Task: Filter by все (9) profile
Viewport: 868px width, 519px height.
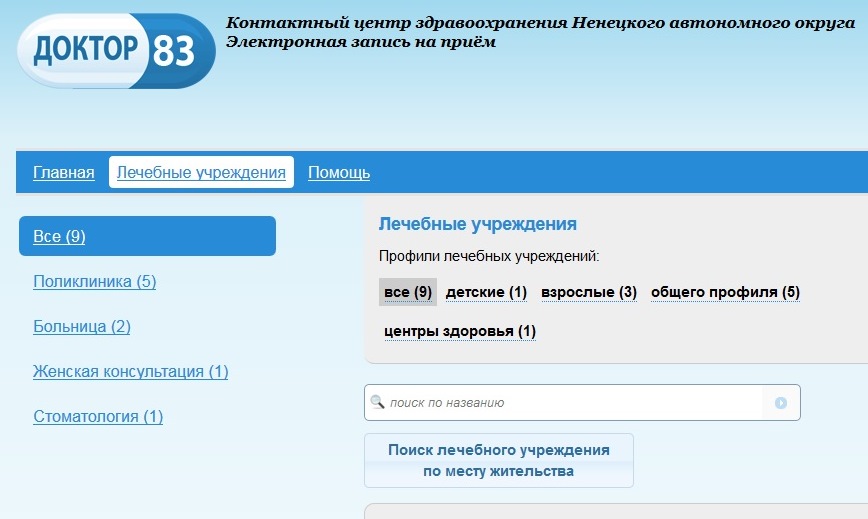Action: 408,292
